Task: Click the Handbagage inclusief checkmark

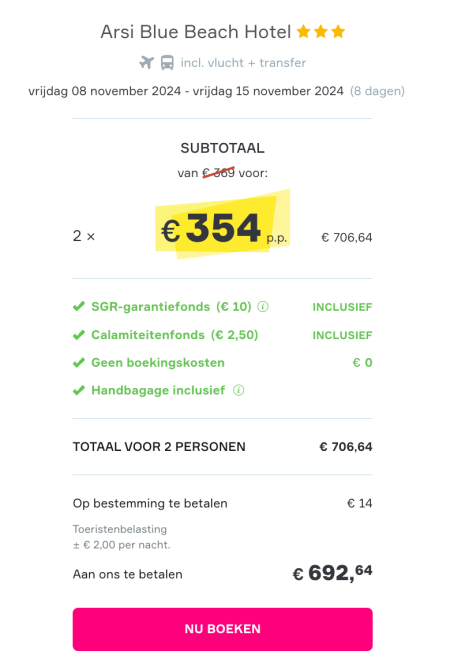Action: tap(79, 390)
